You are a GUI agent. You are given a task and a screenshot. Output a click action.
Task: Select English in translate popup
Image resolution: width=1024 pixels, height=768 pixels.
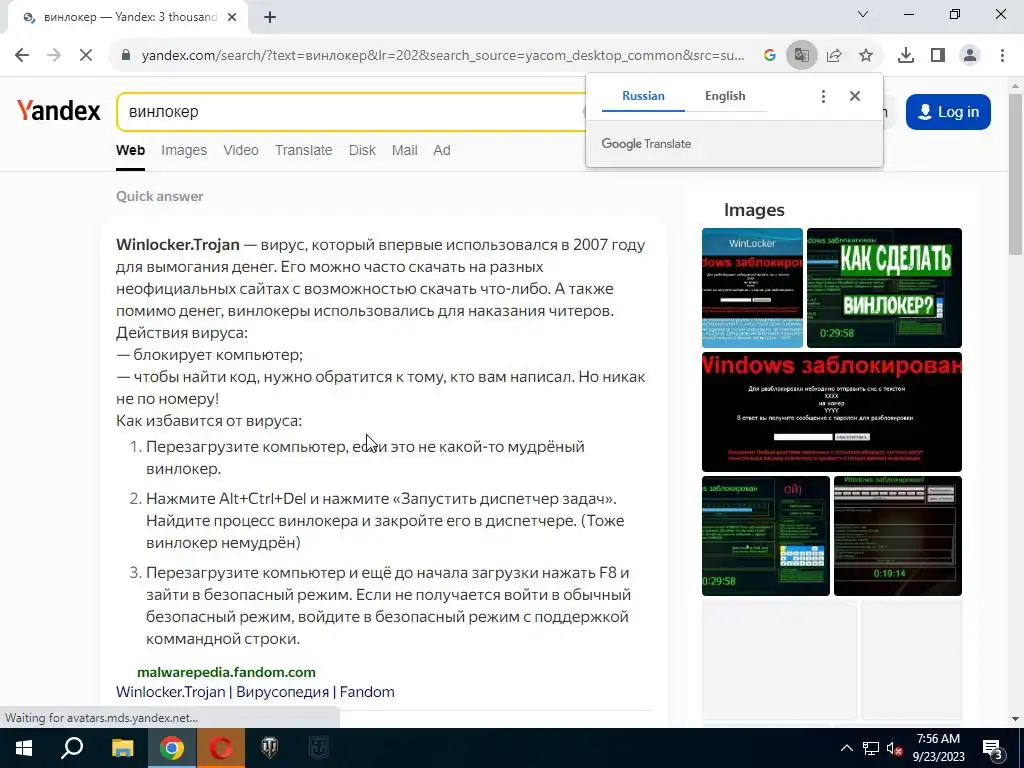point(725,96)
